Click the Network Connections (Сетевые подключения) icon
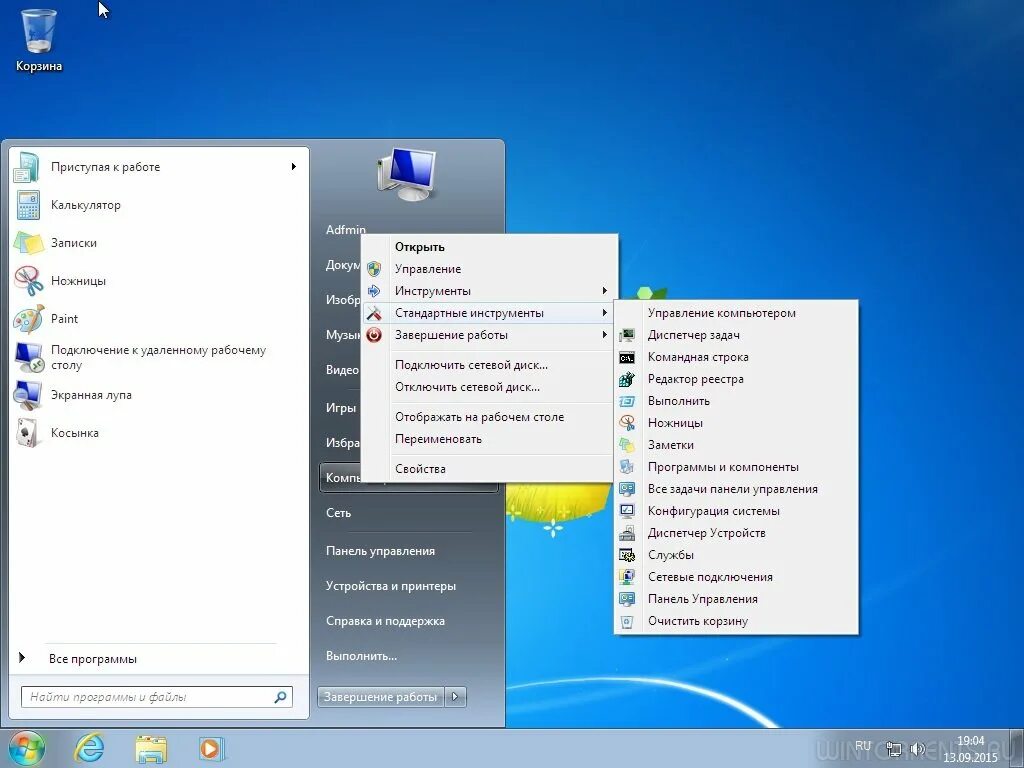The image size is (1024, 768). (x=627, y=577)
